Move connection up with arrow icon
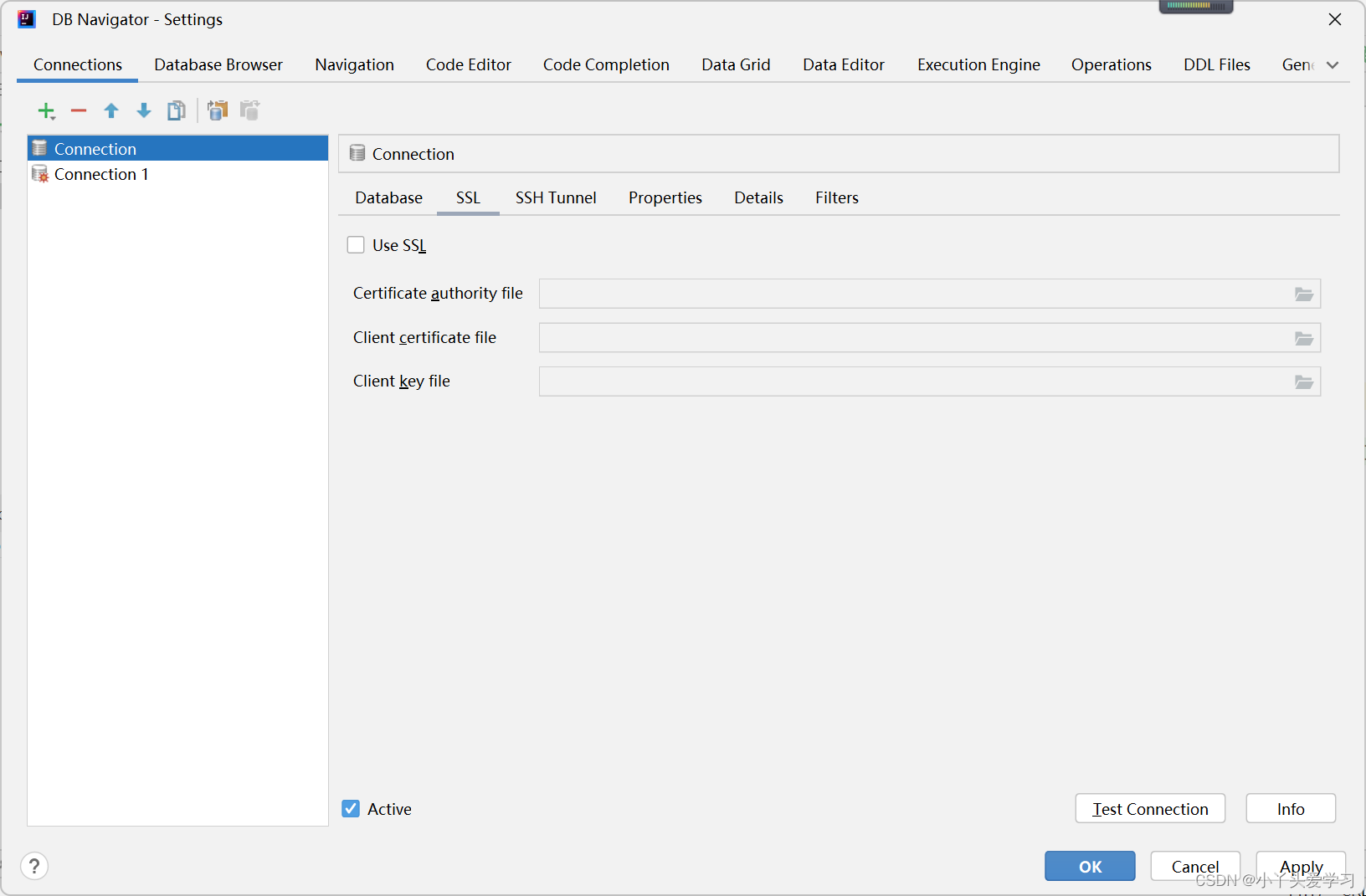Image resolution: width=1366 pixels, height=896 pixels. pyautogui.click(x=111, y=110)
